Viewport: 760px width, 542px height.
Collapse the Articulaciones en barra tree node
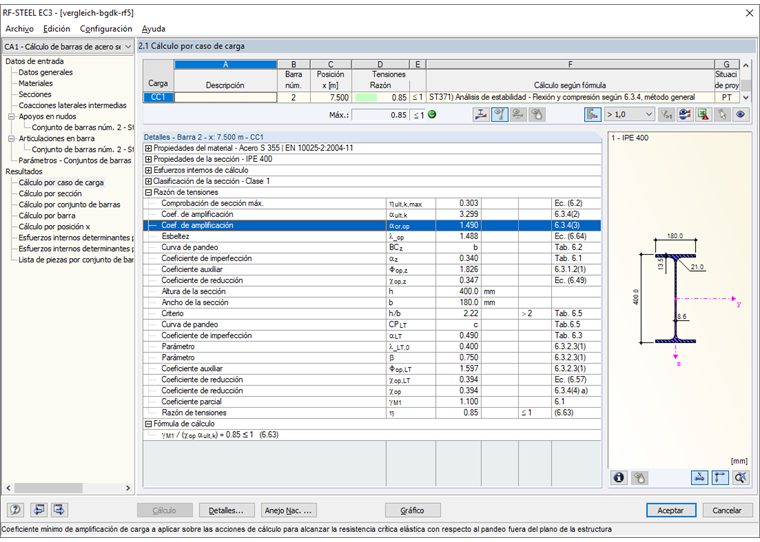(12, 138)
